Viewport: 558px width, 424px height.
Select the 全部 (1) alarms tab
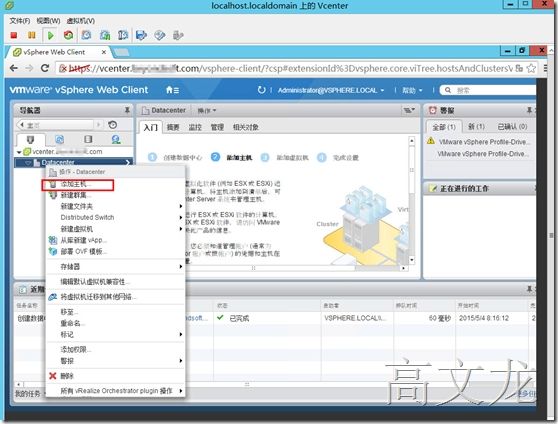pos(444,127)
